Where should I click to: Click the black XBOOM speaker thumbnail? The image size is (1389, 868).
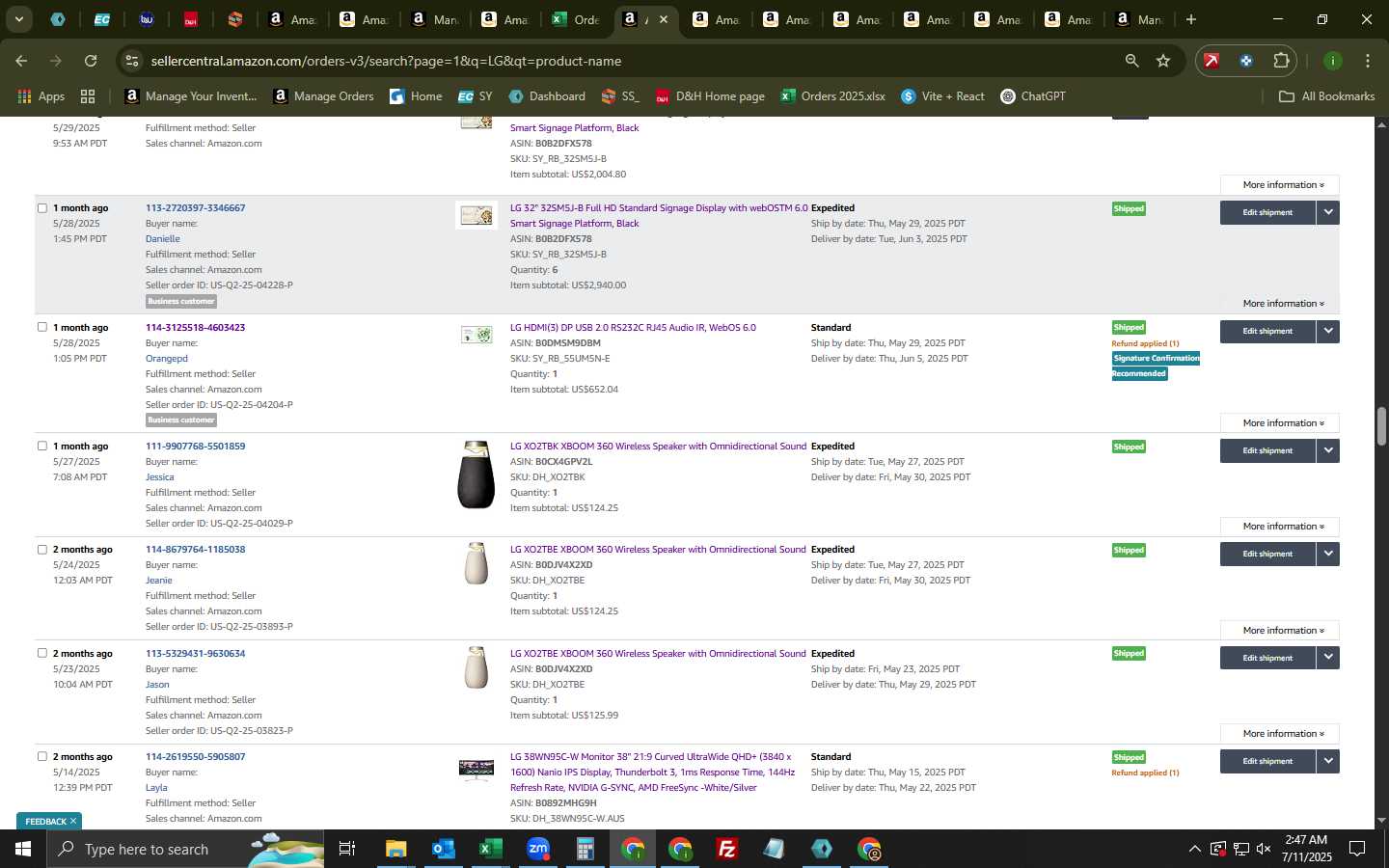(476, 475)
